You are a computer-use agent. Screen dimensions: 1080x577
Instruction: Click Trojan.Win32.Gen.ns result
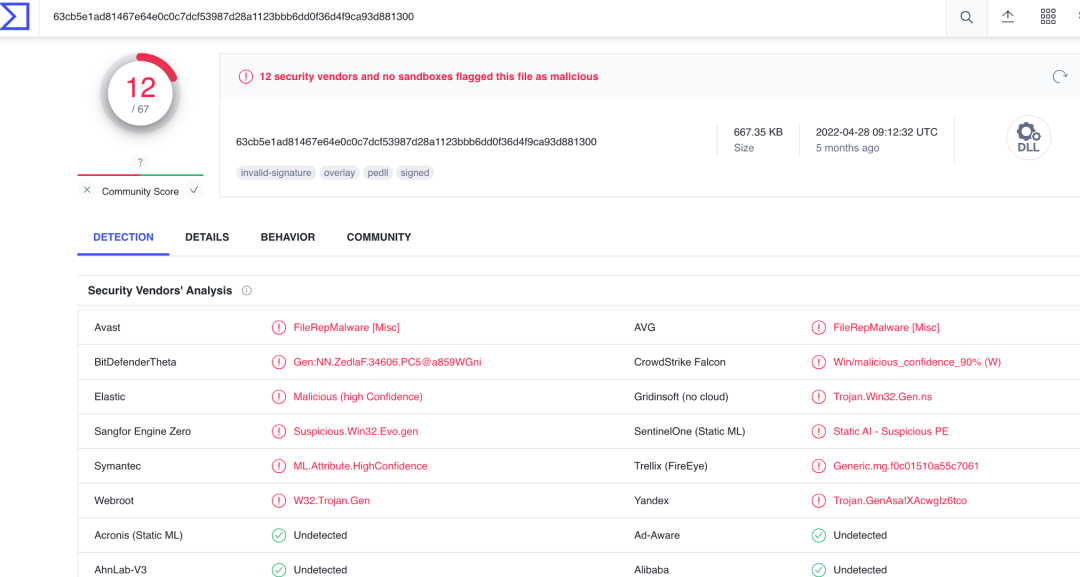[x=882, y=397]
